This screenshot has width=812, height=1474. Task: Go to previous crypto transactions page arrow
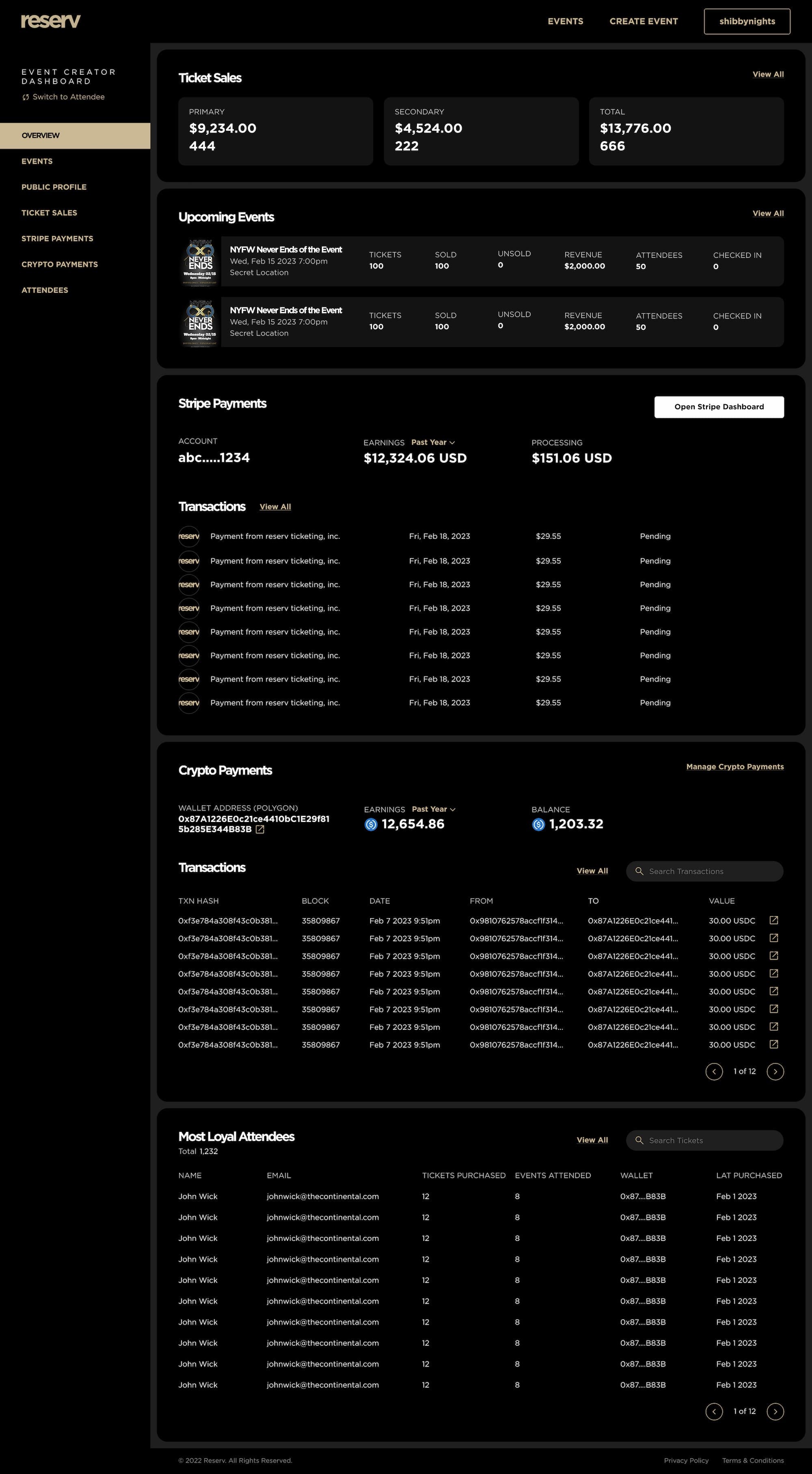click(714, 1071)
